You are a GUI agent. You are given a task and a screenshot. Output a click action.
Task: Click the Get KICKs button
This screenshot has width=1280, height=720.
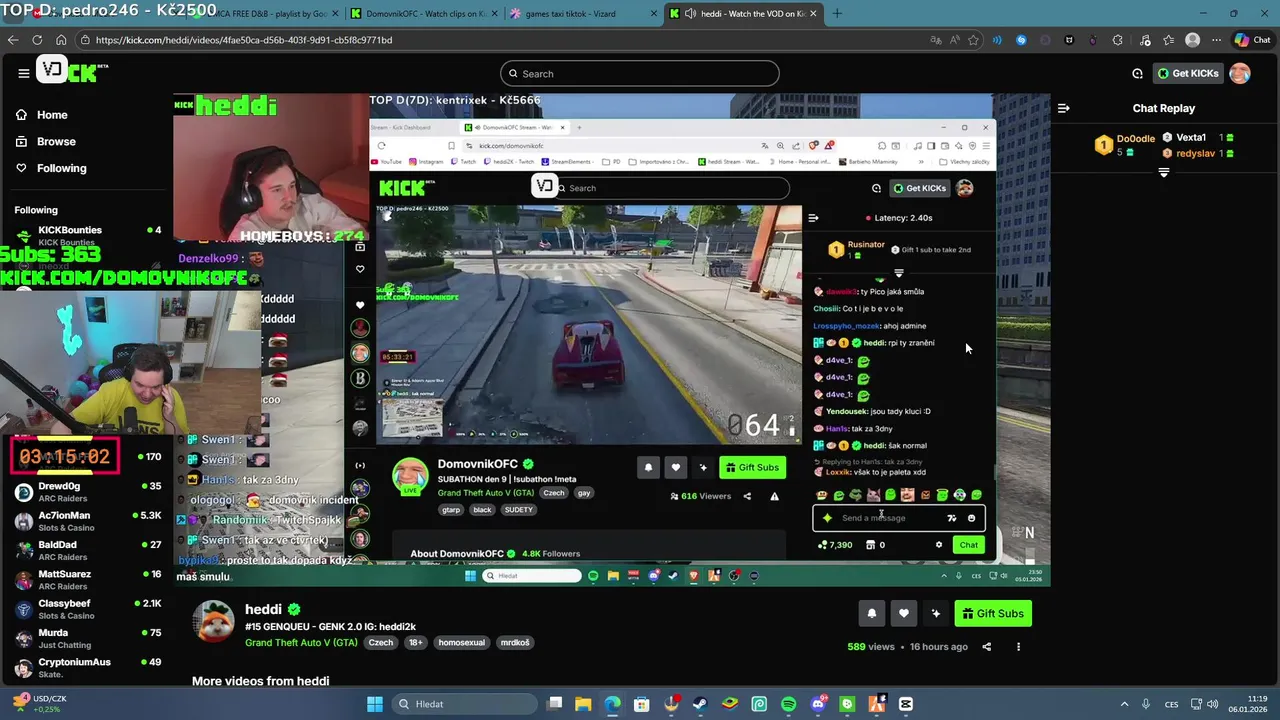tap(1188, 73)
